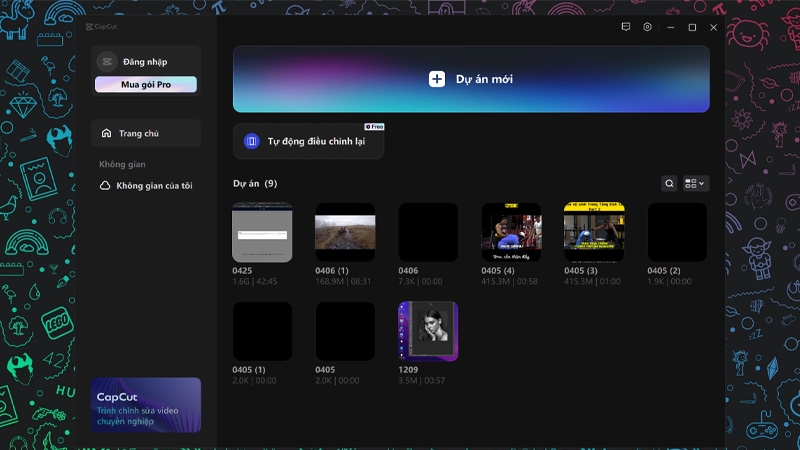Click project name text 0406 (1)

point(332,270)
